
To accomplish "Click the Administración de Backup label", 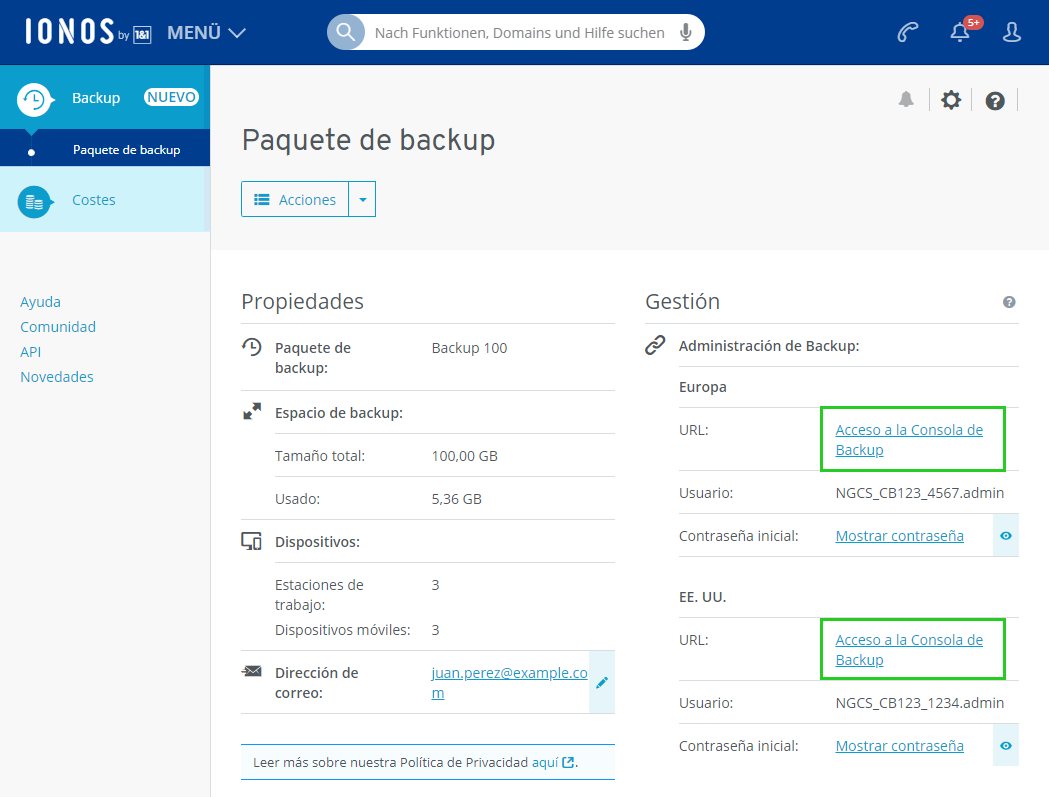I will point(769,346).
